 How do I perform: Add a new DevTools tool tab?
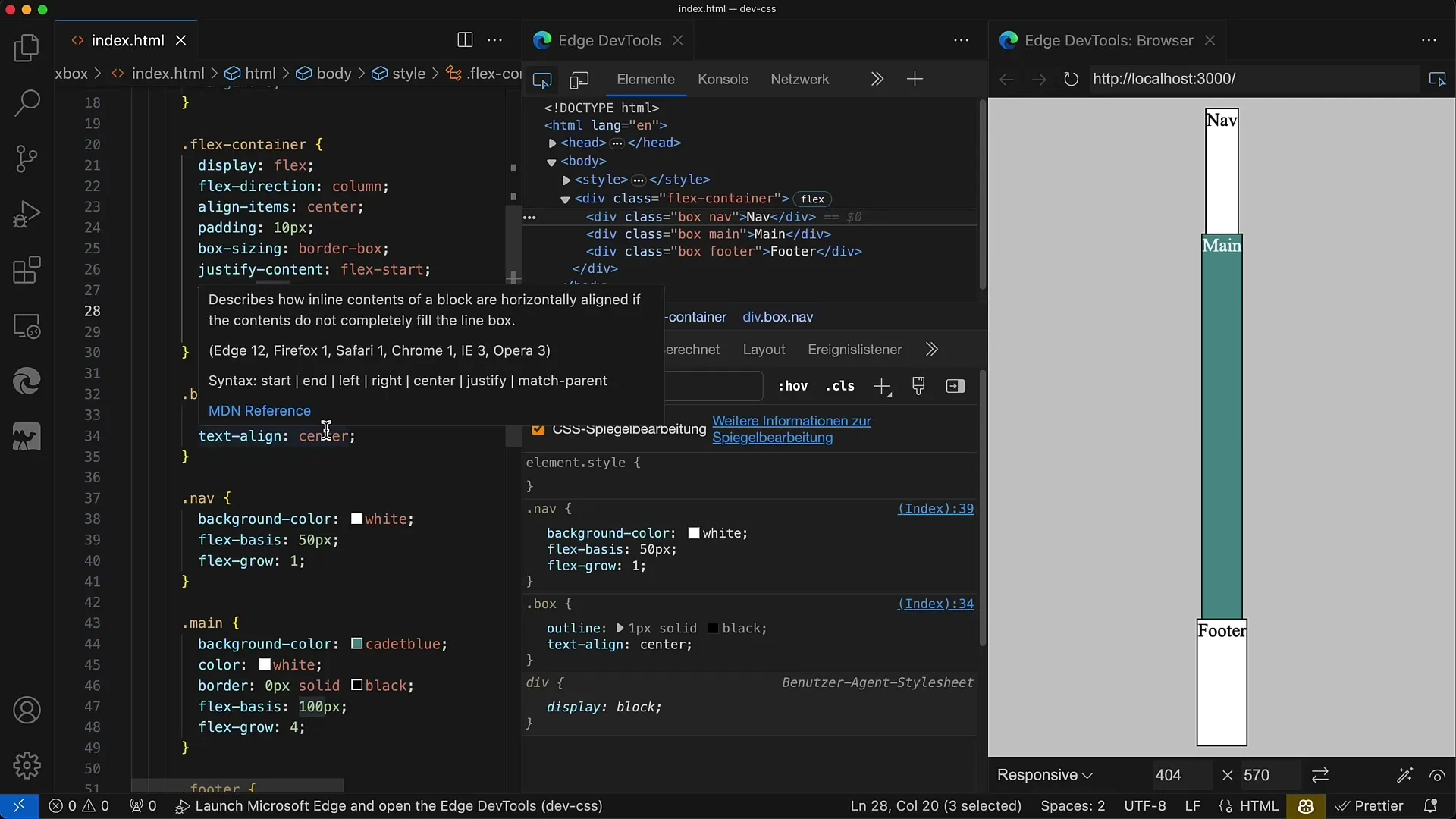coord(915,79)
